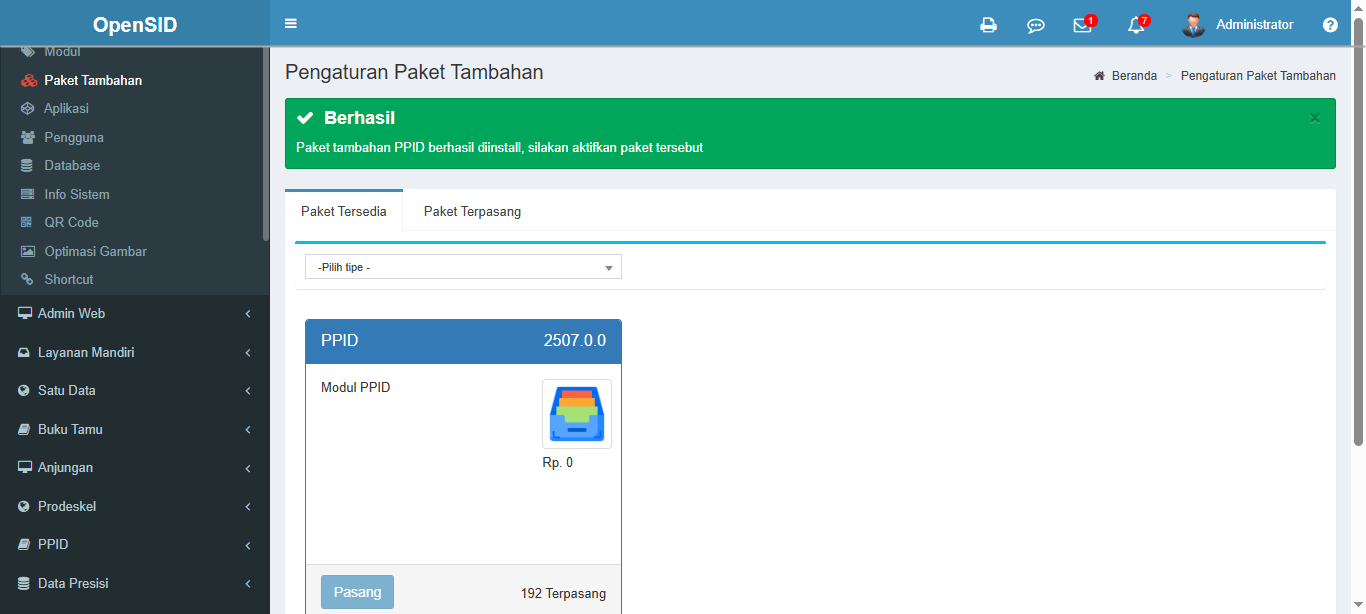The width and height of the screenshot is (1366, 614).
Task: Click the PPID card header title
Action: coord(339,341)
